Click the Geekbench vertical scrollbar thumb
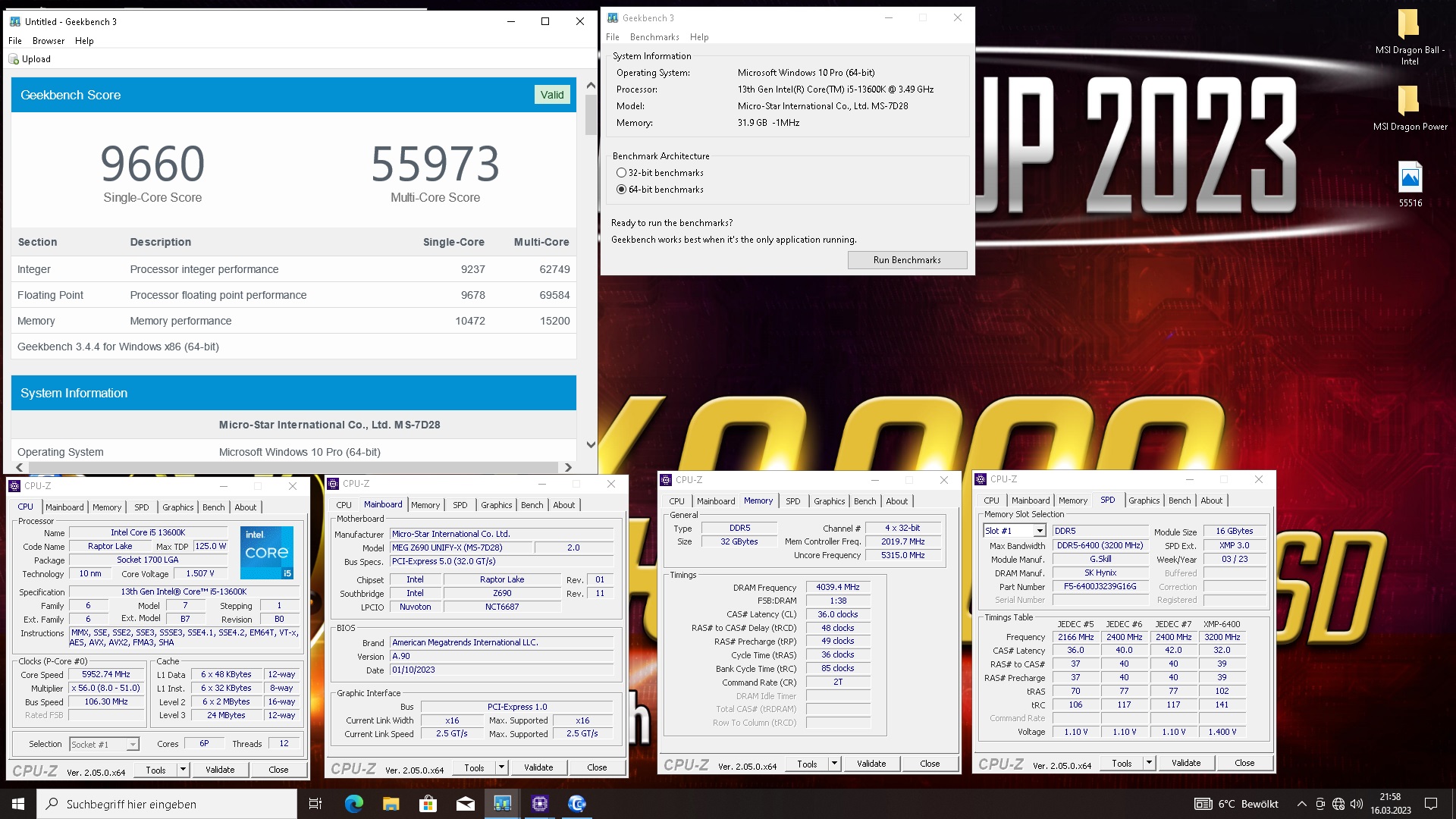Image resolution: width=1456 pixels, height=819 pixels. [x=591, y=115]
